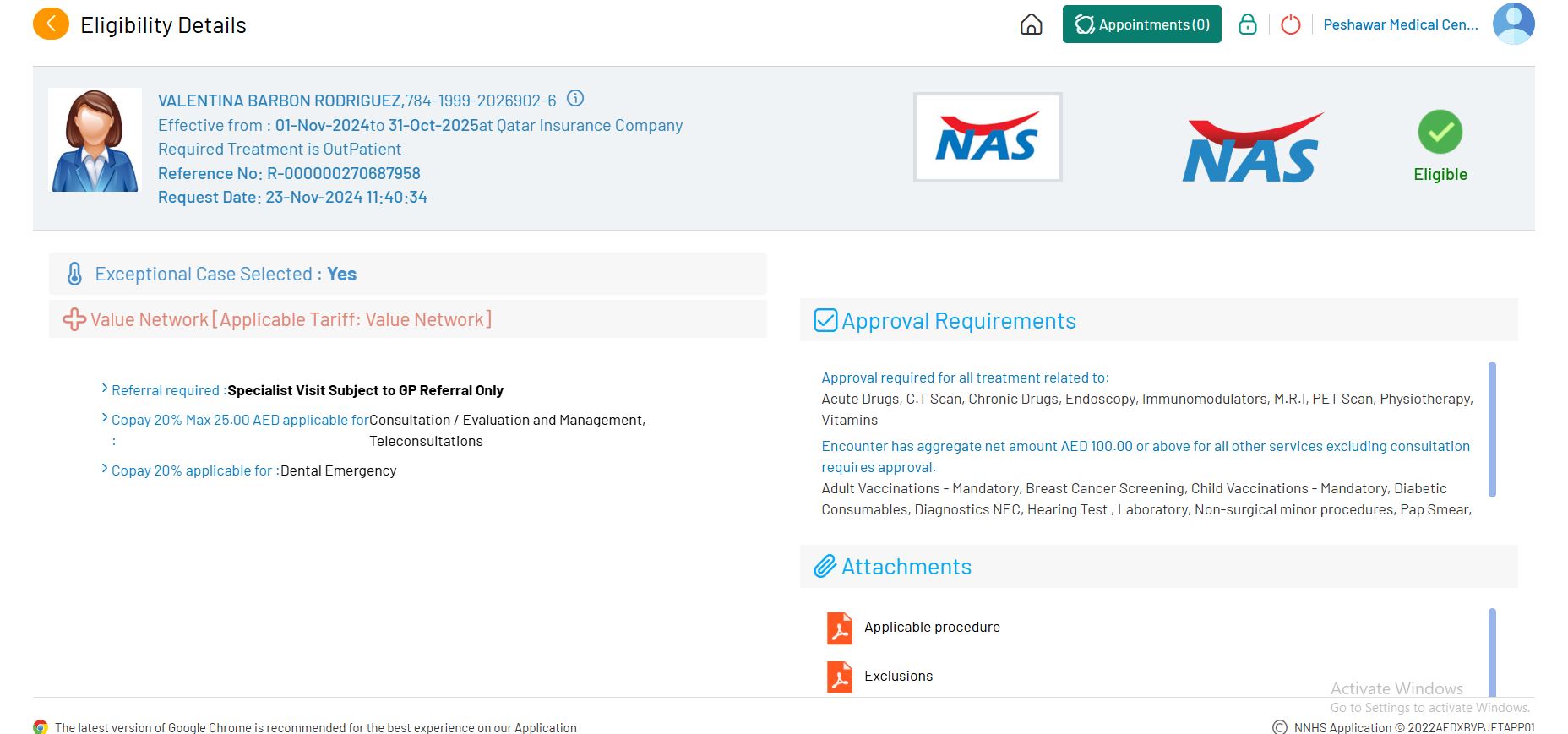Click the Approval Requirements scrollbar
1568x734 pixels.
tap(1492, 429)
